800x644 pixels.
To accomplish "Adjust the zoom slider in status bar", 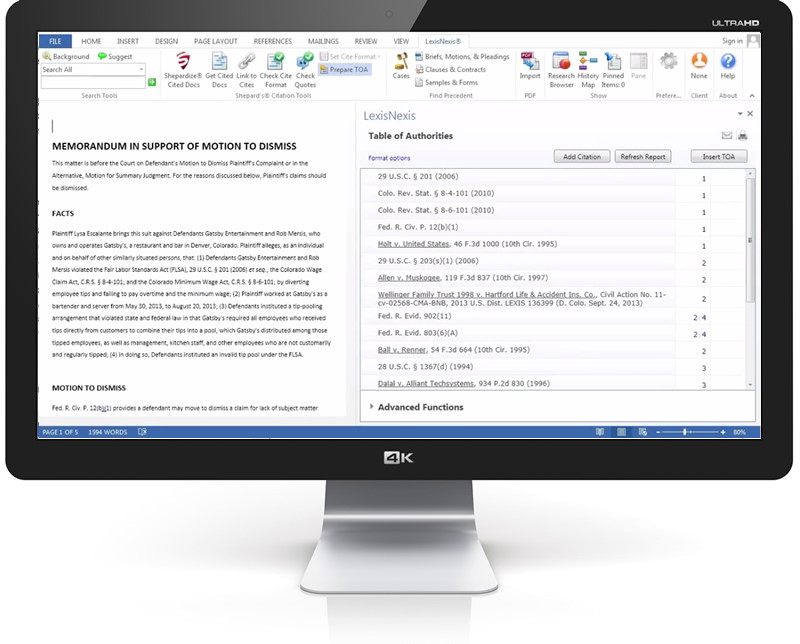I will pos(685,432).
